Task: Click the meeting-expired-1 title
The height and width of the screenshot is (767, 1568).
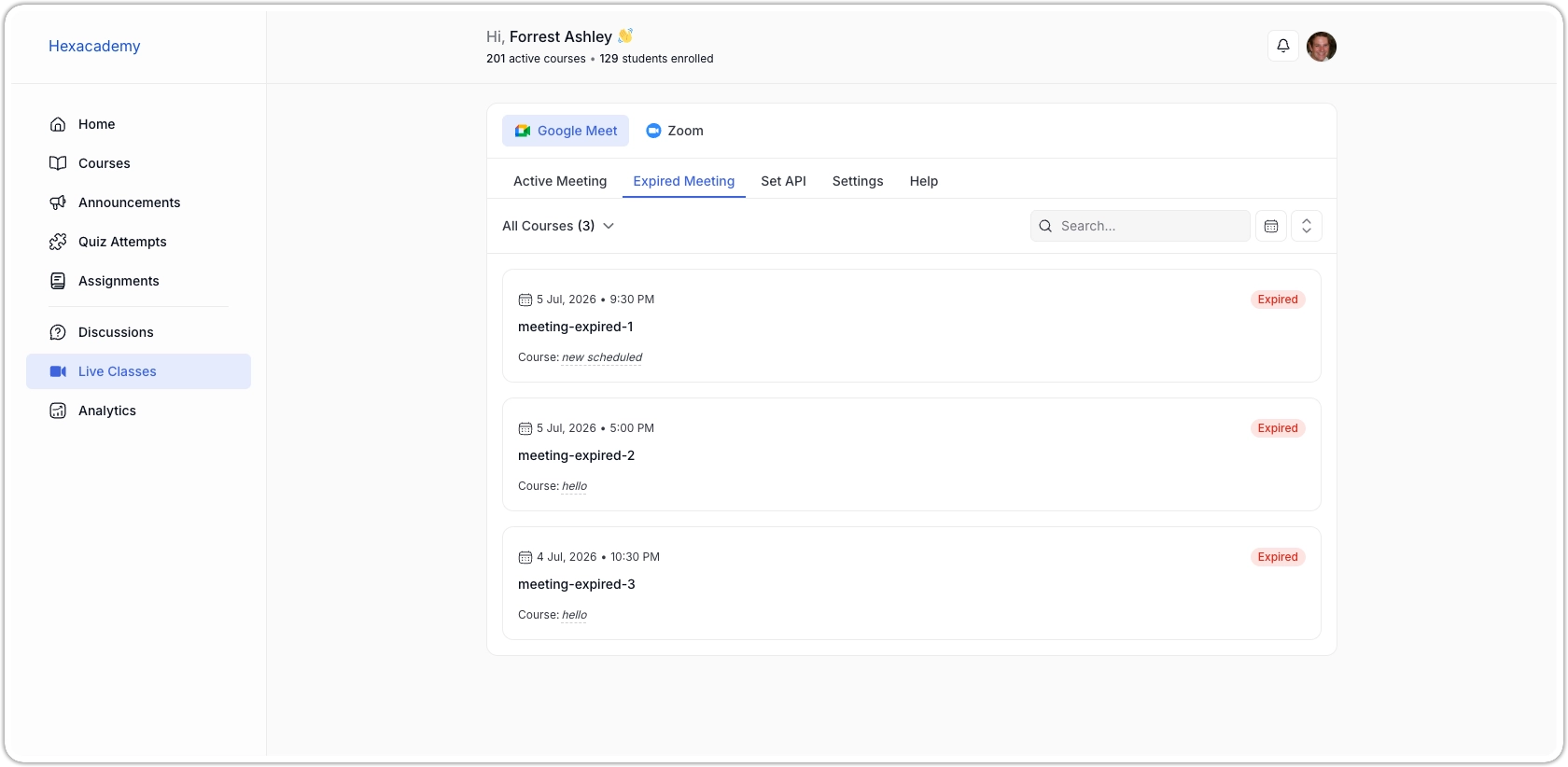Action: 576,327
